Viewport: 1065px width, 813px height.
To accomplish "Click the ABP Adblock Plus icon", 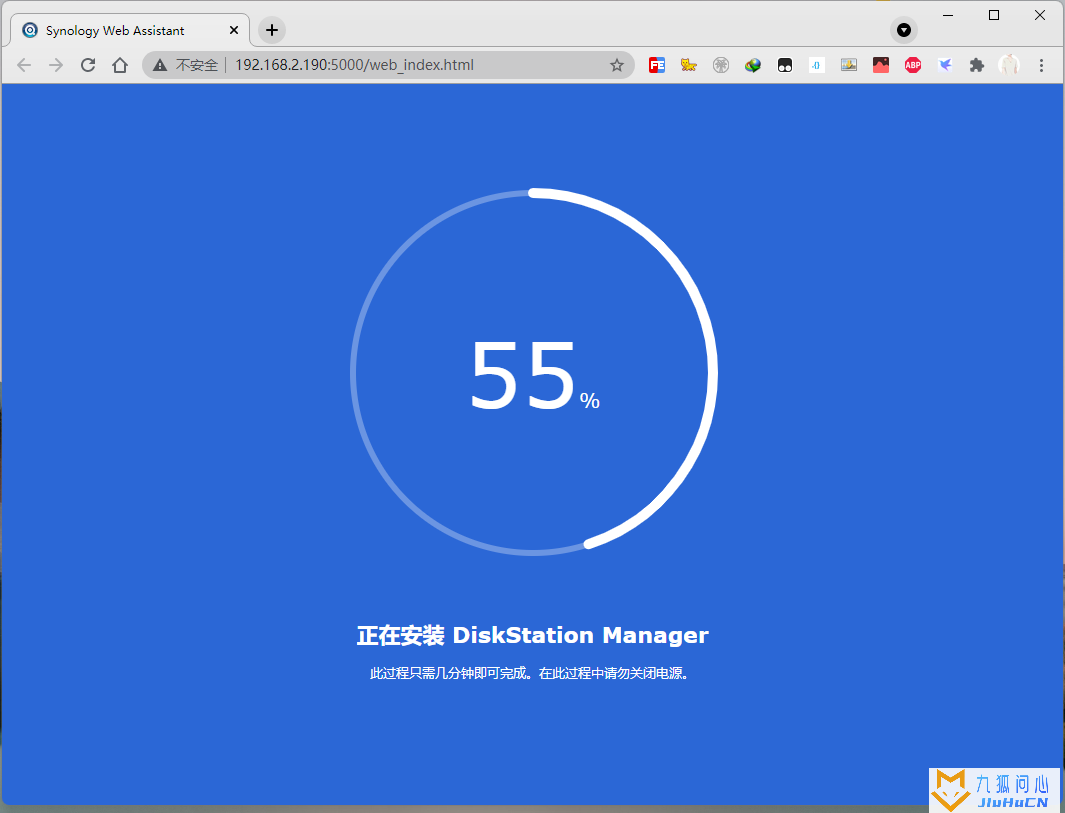I will 913,65.
